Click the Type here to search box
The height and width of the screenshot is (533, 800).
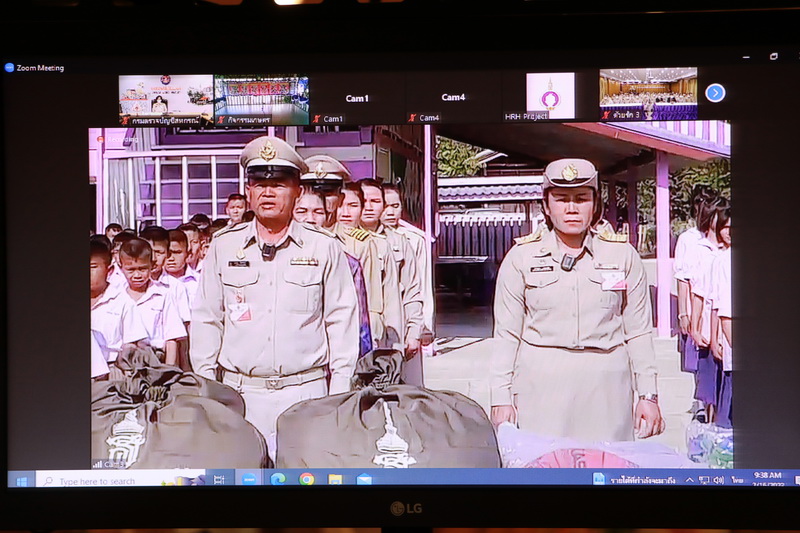tap(120, 480)
